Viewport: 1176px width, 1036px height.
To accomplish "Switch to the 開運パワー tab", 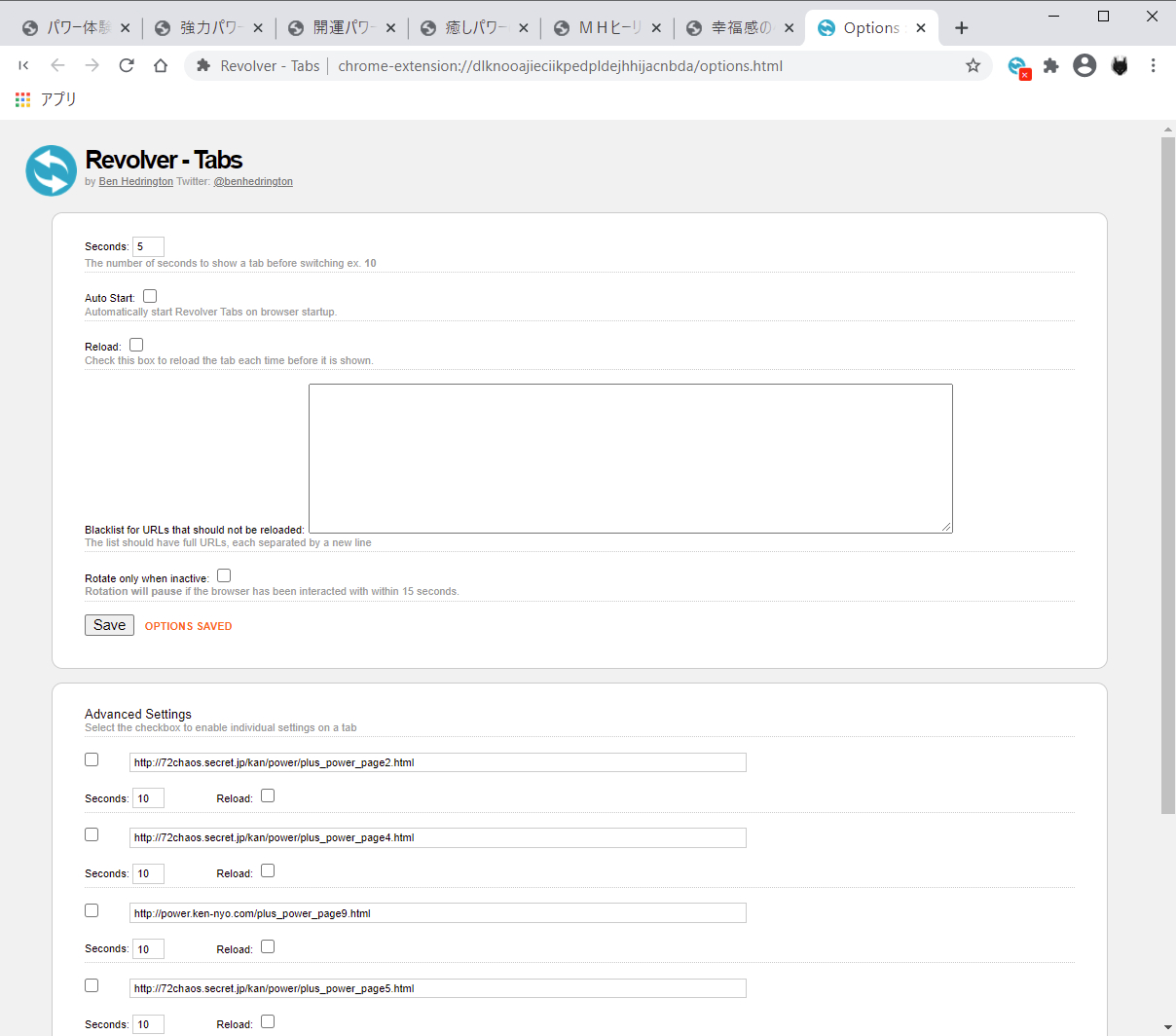I will 343,28.
